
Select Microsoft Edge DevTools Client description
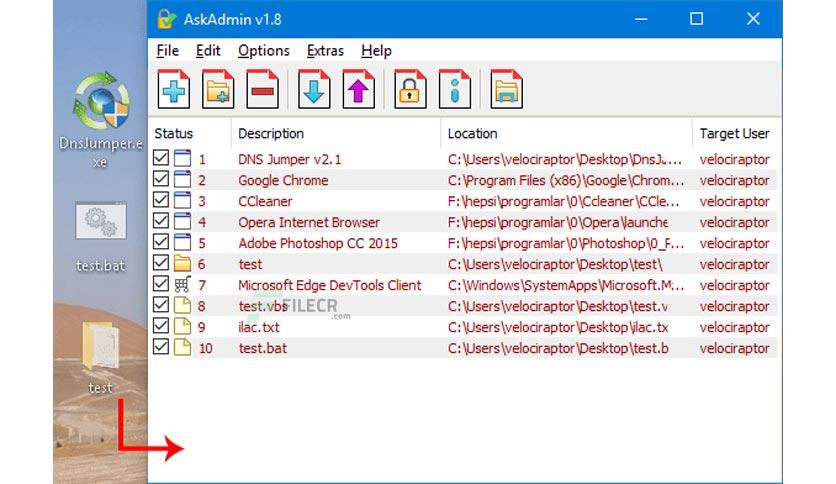(x=329, y=286)
